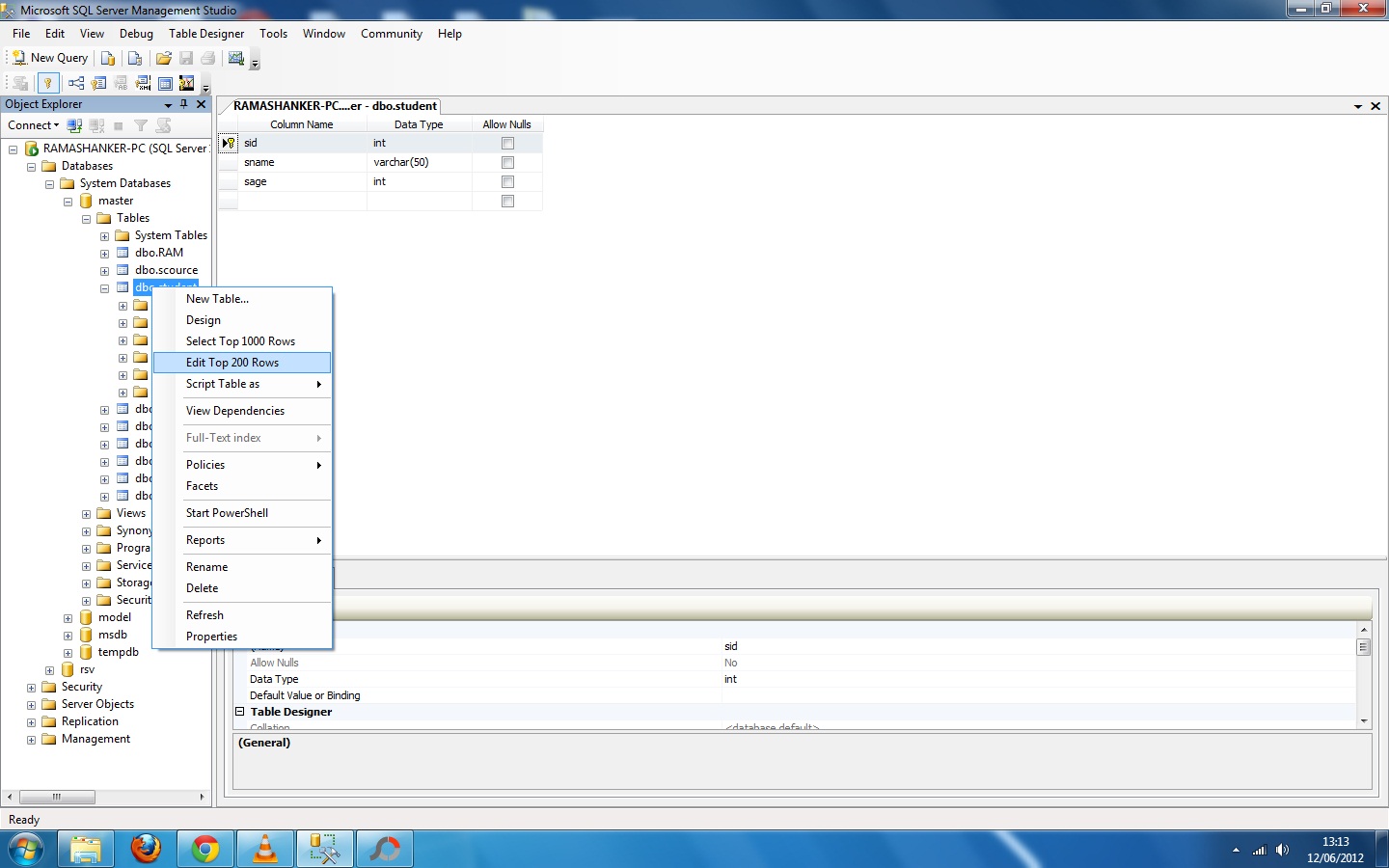Expand the dbo.scource table node
The image size is (1389, 868).
[104, 271]
